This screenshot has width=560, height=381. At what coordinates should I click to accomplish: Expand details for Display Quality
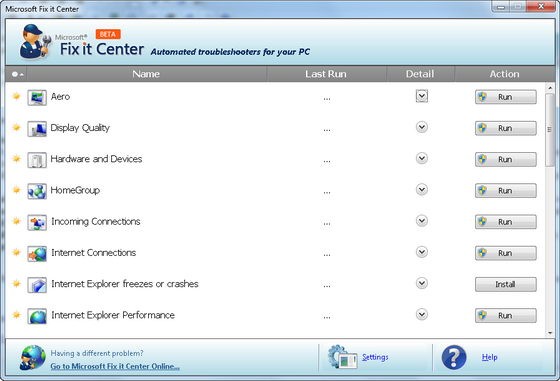click(422, 127)
